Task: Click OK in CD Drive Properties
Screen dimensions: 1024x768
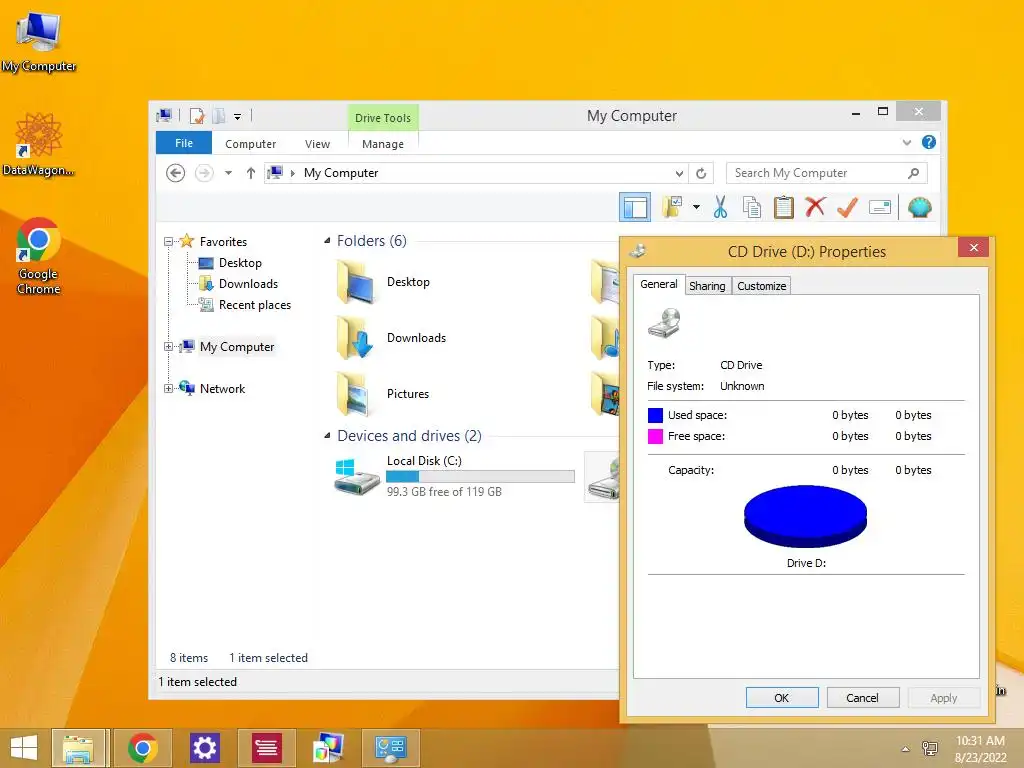Action: click(782, 697)
